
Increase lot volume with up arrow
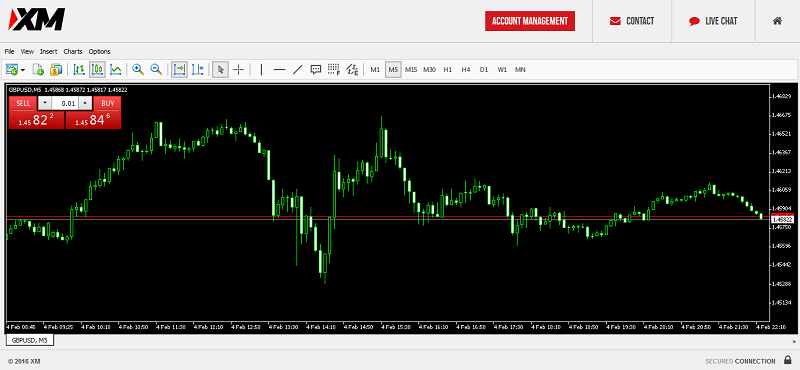[x=85, y=103]
